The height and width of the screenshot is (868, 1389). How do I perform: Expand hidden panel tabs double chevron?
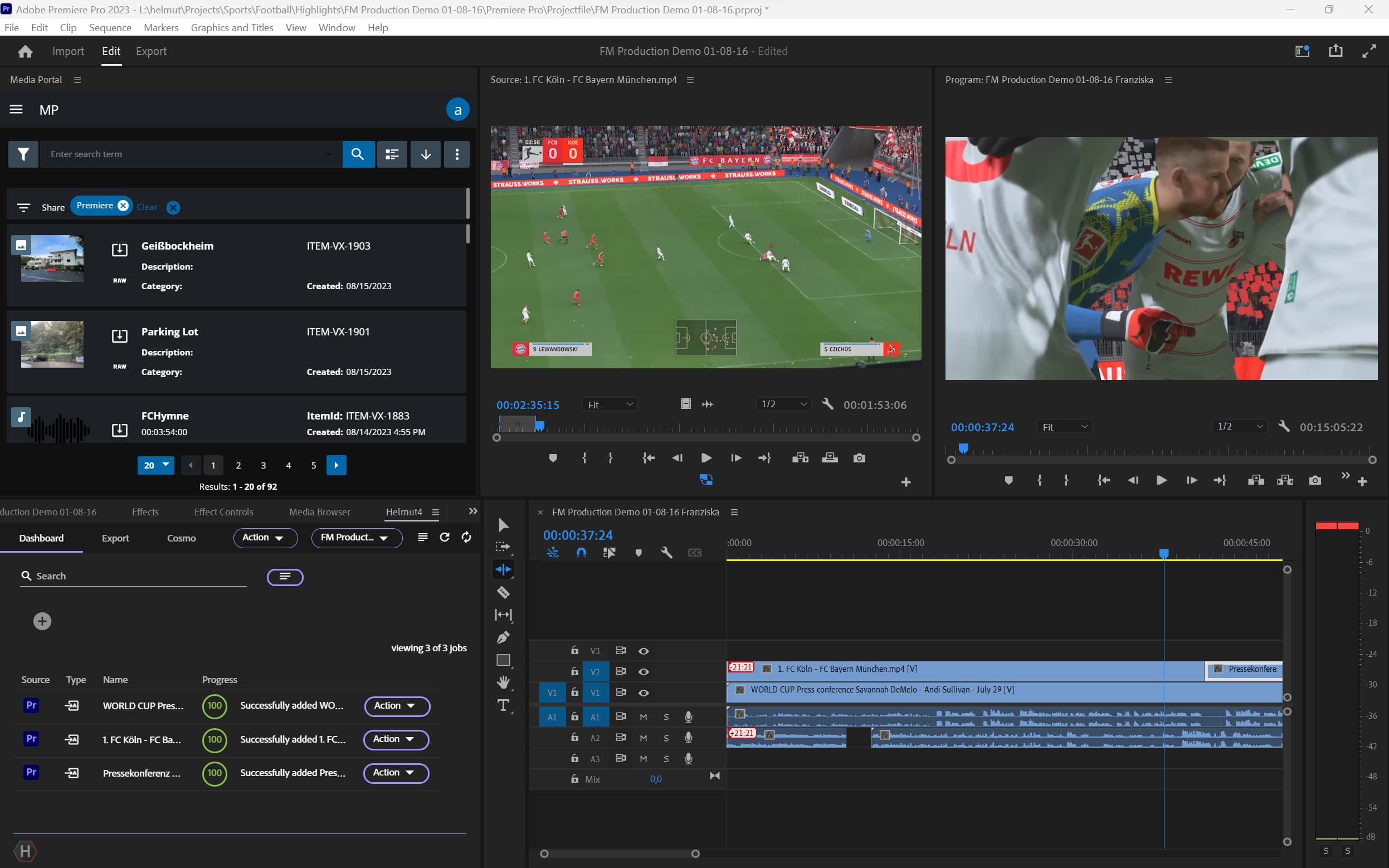(x=472, y=511)
